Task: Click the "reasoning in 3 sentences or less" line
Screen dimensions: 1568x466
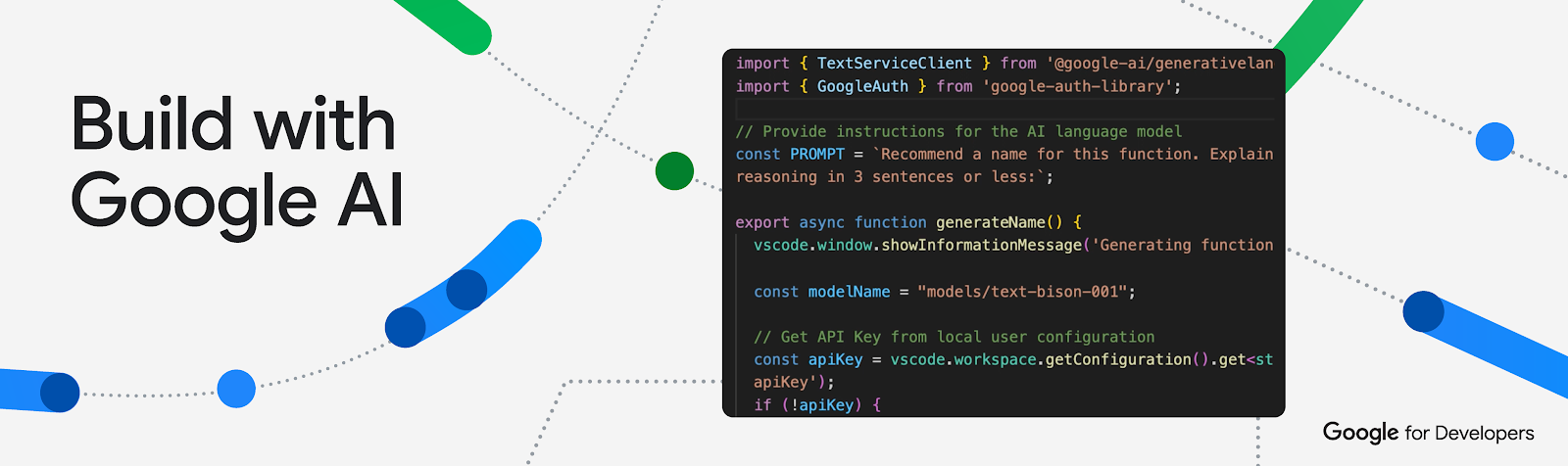Action: (x=895, y=176)
